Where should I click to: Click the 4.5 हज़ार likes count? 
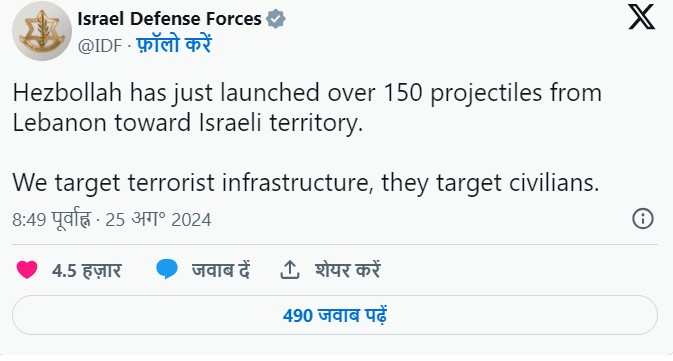[86, 271]
